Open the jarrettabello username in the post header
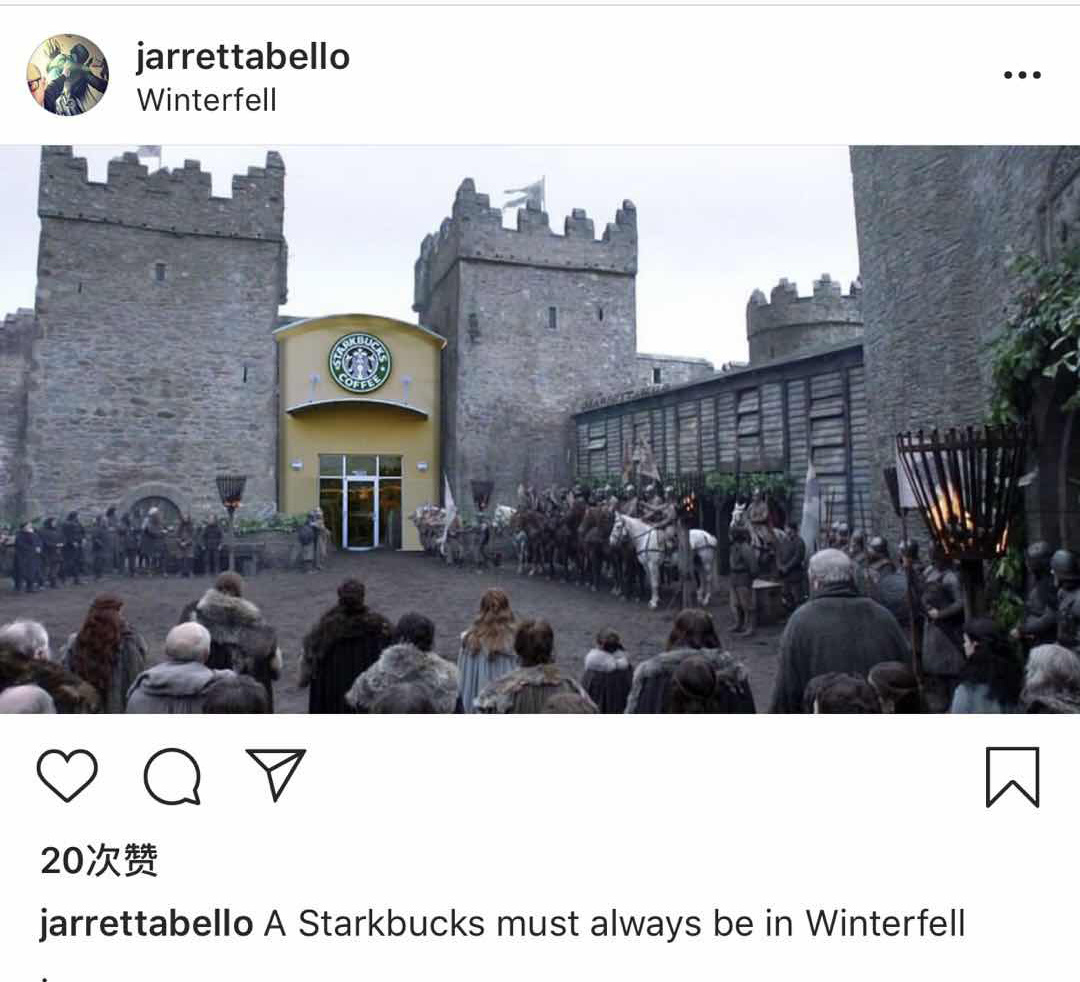Screen dimensions: 1080x982 242,56
